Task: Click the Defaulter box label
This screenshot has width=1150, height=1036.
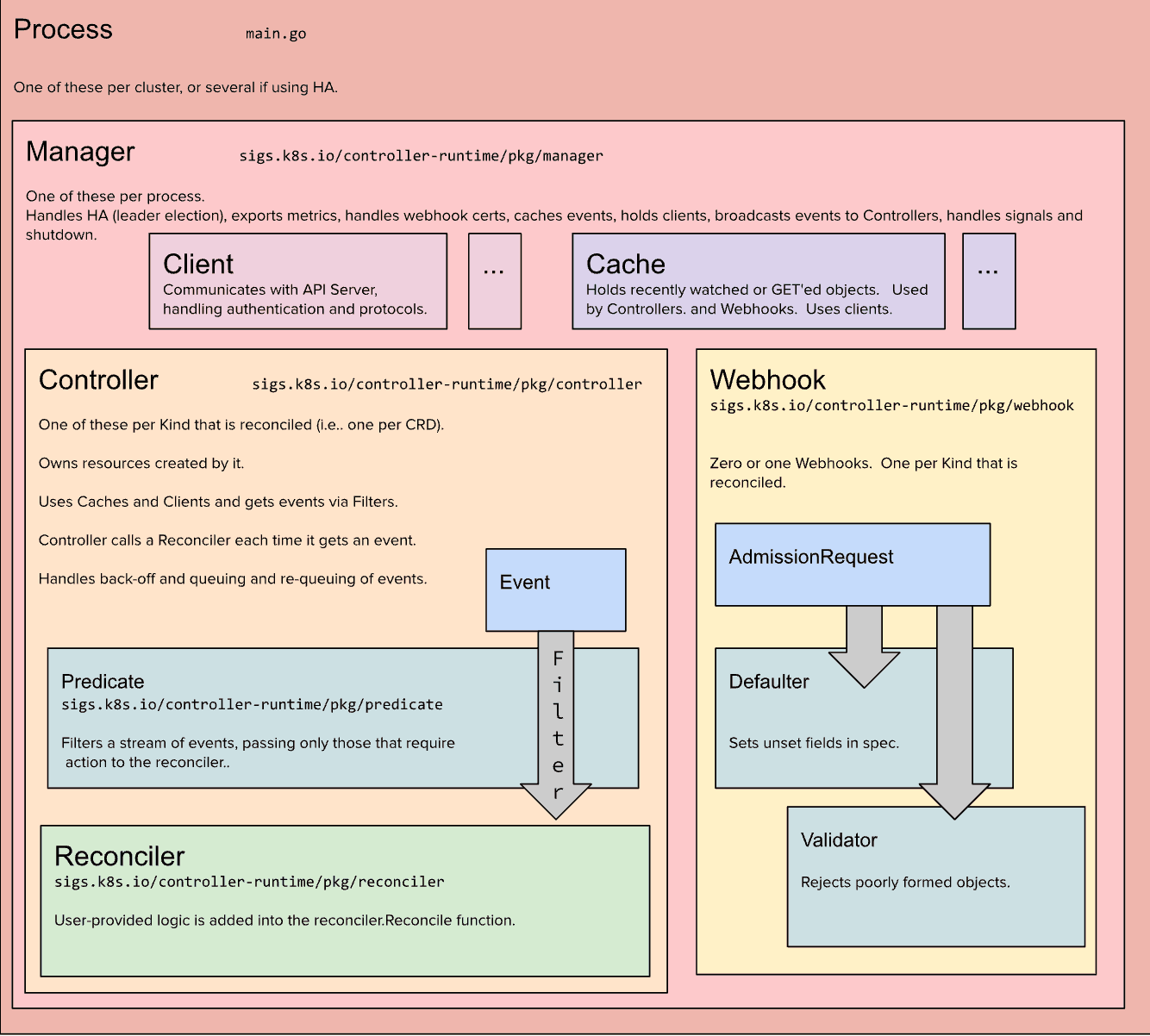Action: pyautogui.click(x=769, y=682)
